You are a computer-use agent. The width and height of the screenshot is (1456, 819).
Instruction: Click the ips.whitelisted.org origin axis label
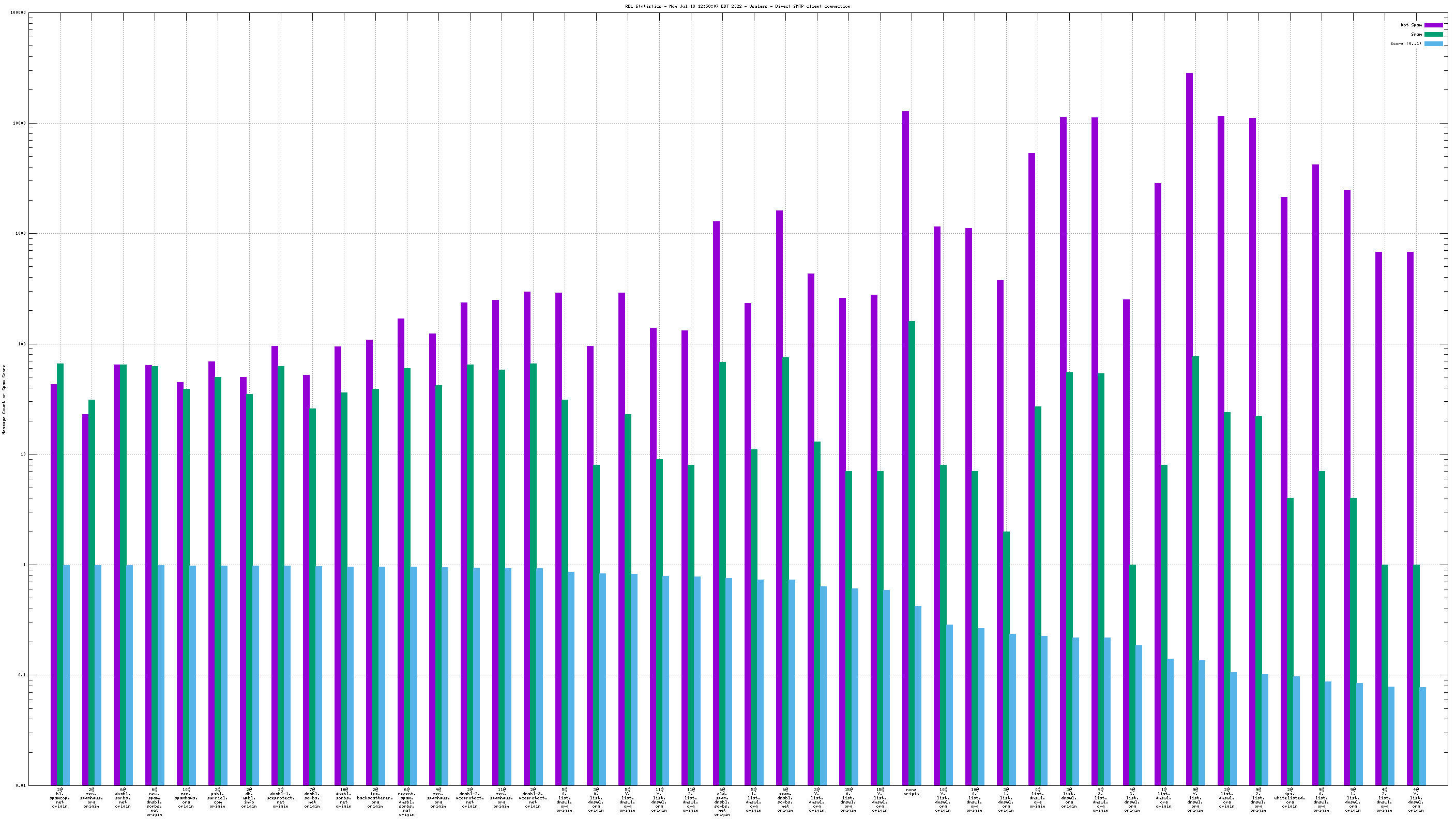pos(1290,797)
